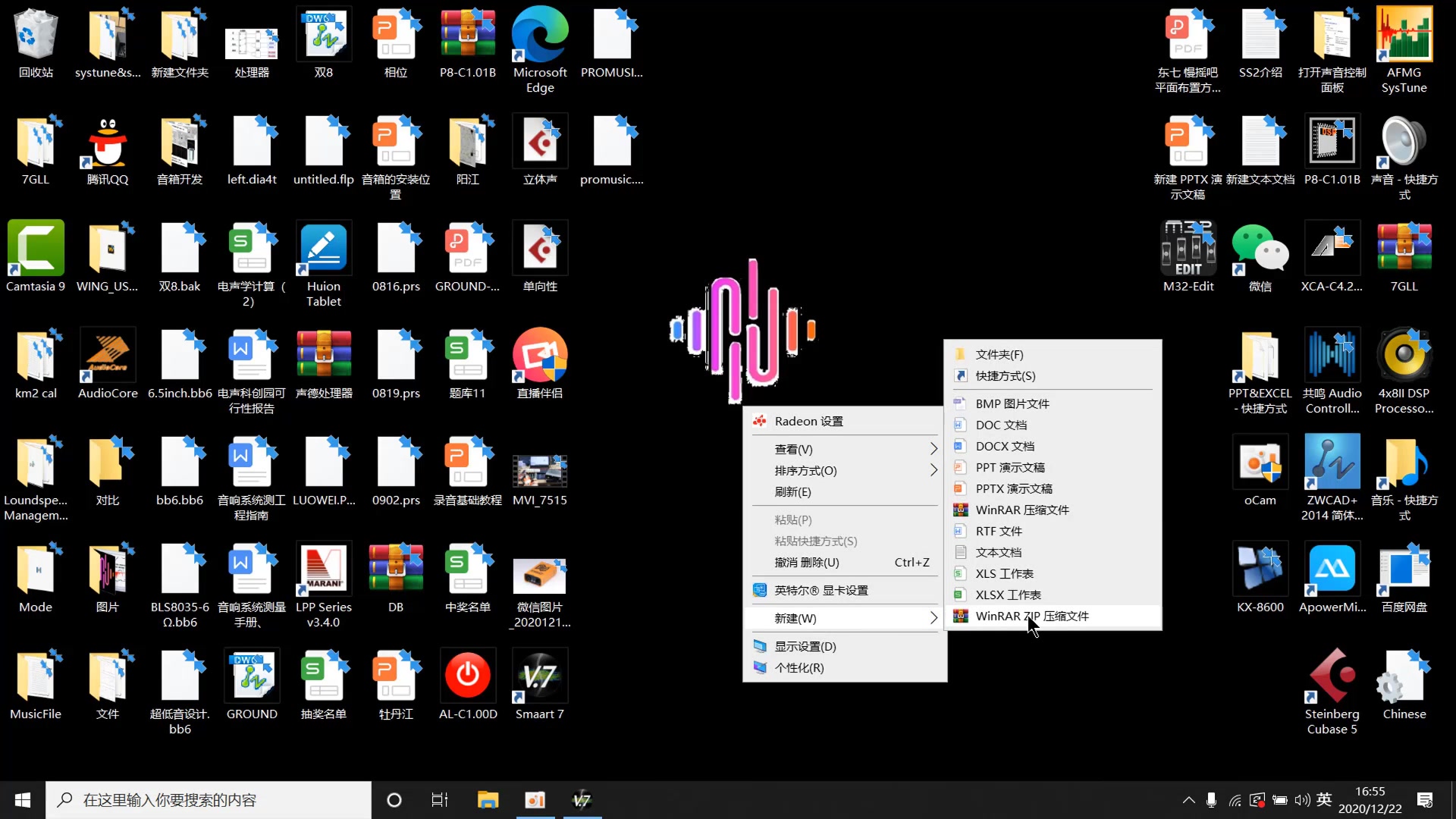Open the M32-Edit mixer icon
The width and height of the screenshot is (1456, 819).
[x=1188, y=249]
